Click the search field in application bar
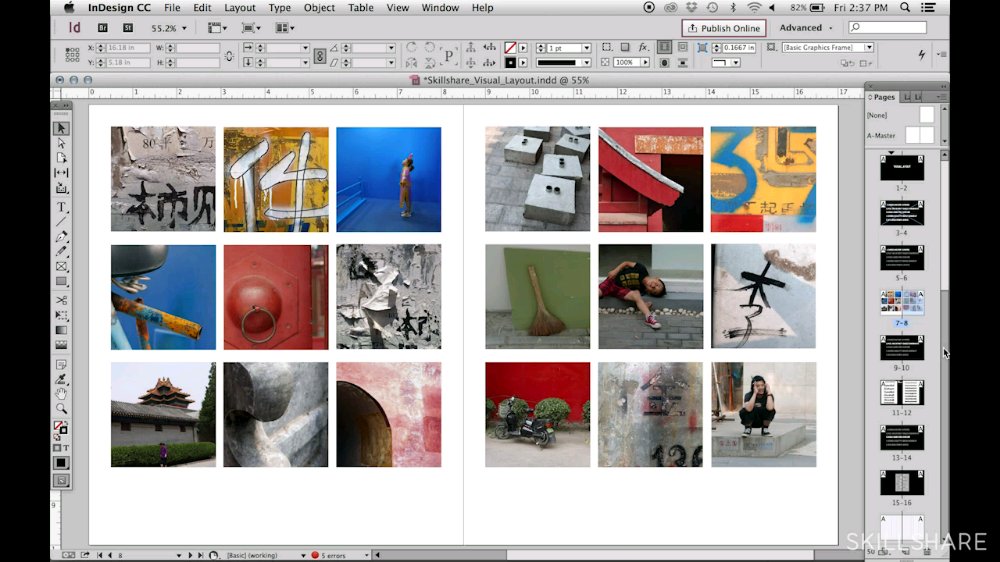Image resolution: width=1000 pixels, height=562 pixels. (x=887, y=27)
